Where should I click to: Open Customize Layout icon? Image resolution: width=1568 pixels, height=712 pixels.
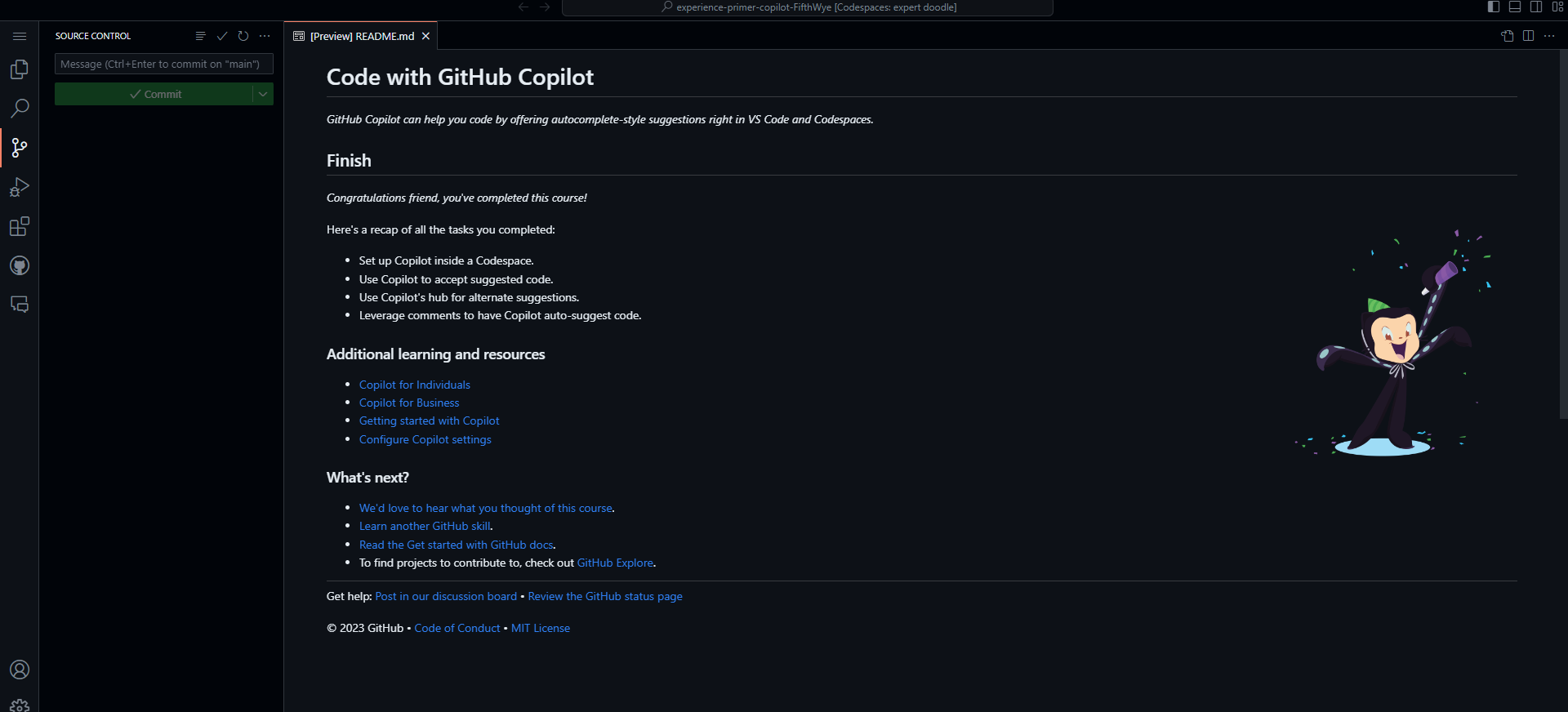(x=1557, y=7)
